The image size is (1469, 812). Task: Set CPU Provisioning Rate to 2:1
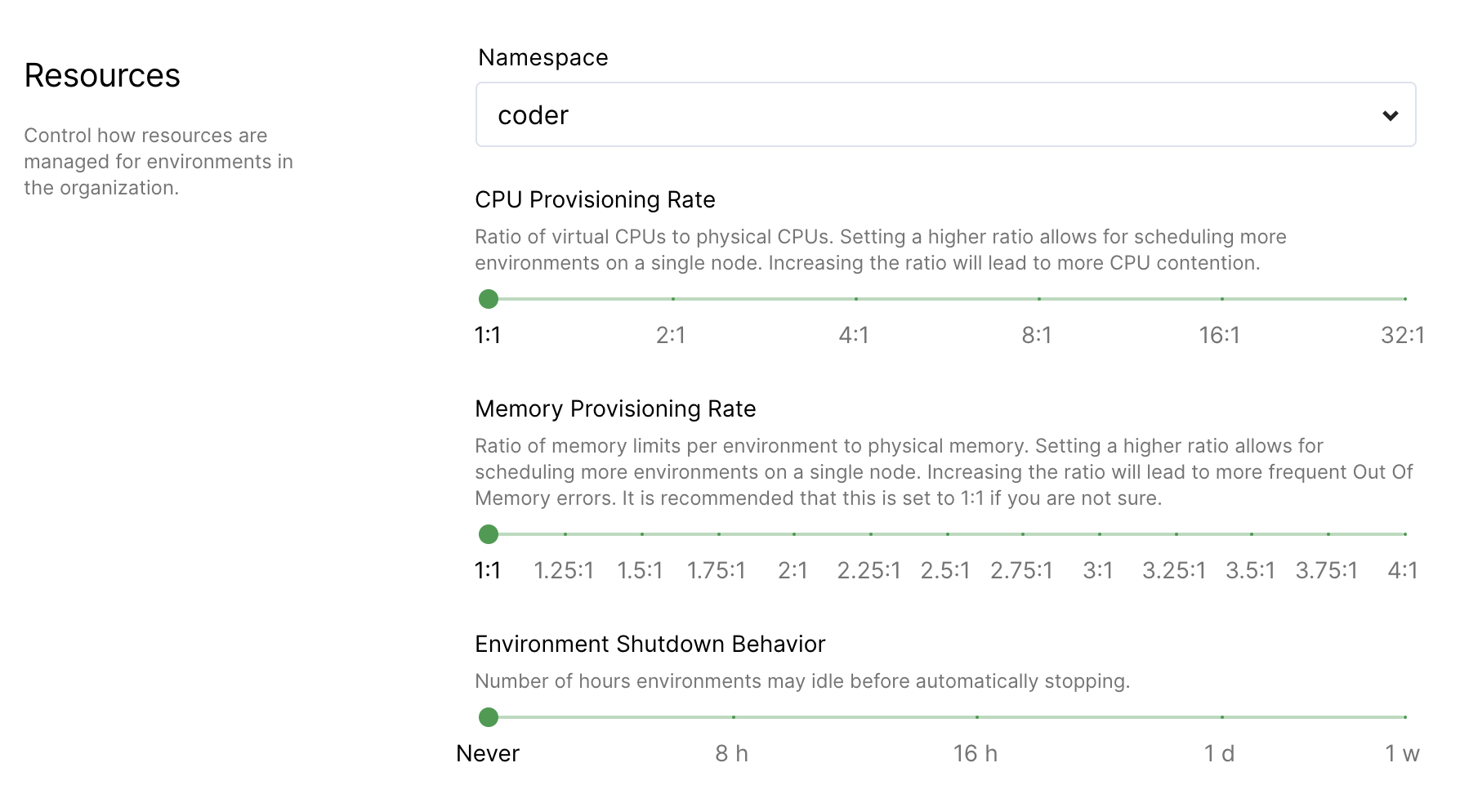[x=672, y=300]
